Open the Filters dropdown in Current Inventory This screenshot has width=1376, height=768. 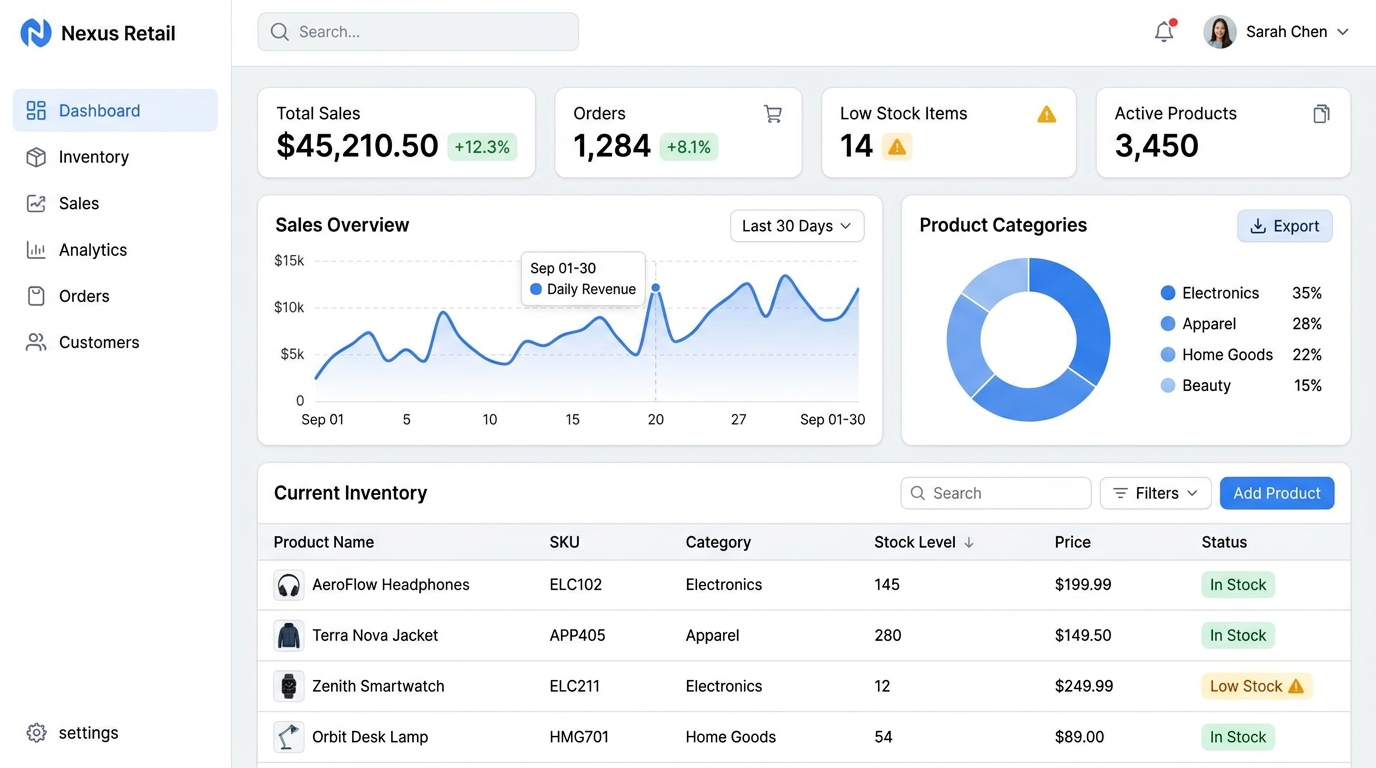pos(1156,493)
